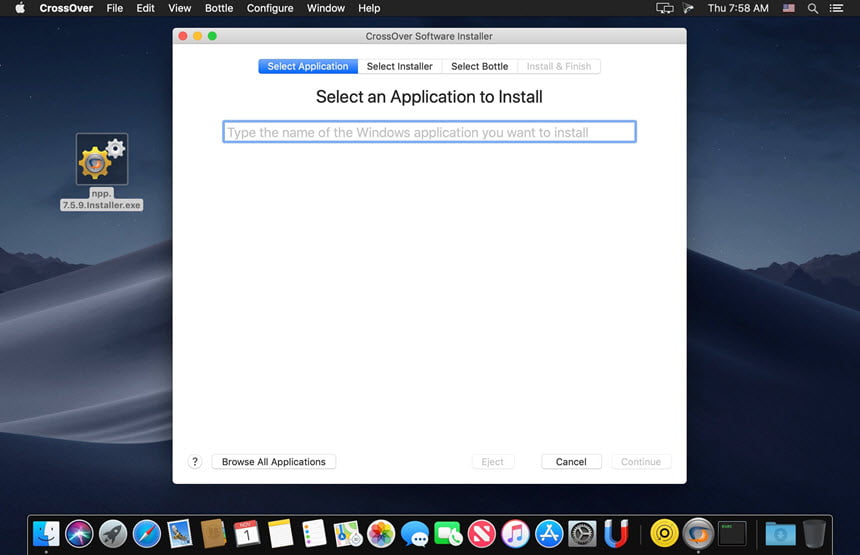Minimize the installer with the yellow button
Image resolution: width=860 pixels, height=555 pixels.
[197, 36]
